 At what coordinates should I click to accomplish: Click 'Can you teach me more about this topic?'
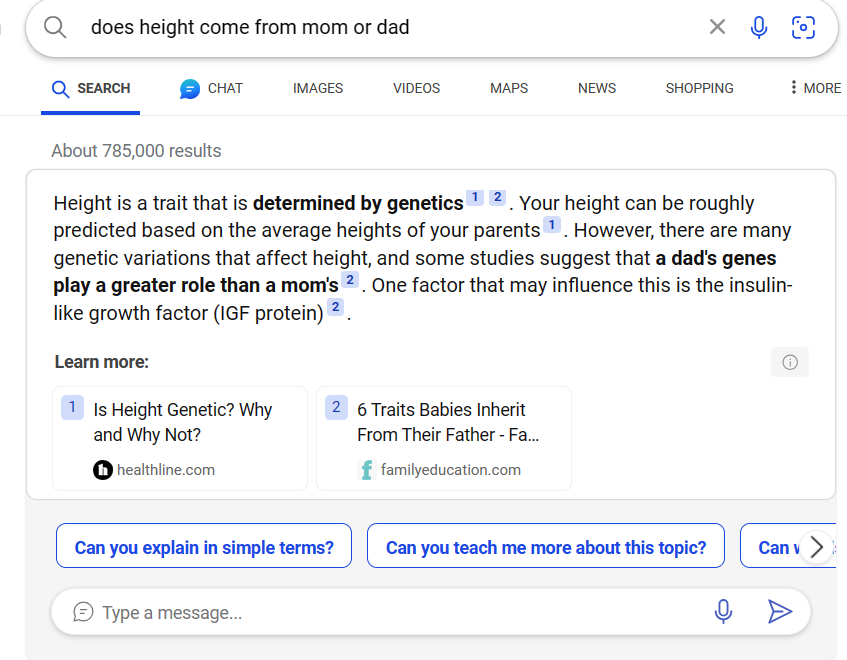click(546, 547)
